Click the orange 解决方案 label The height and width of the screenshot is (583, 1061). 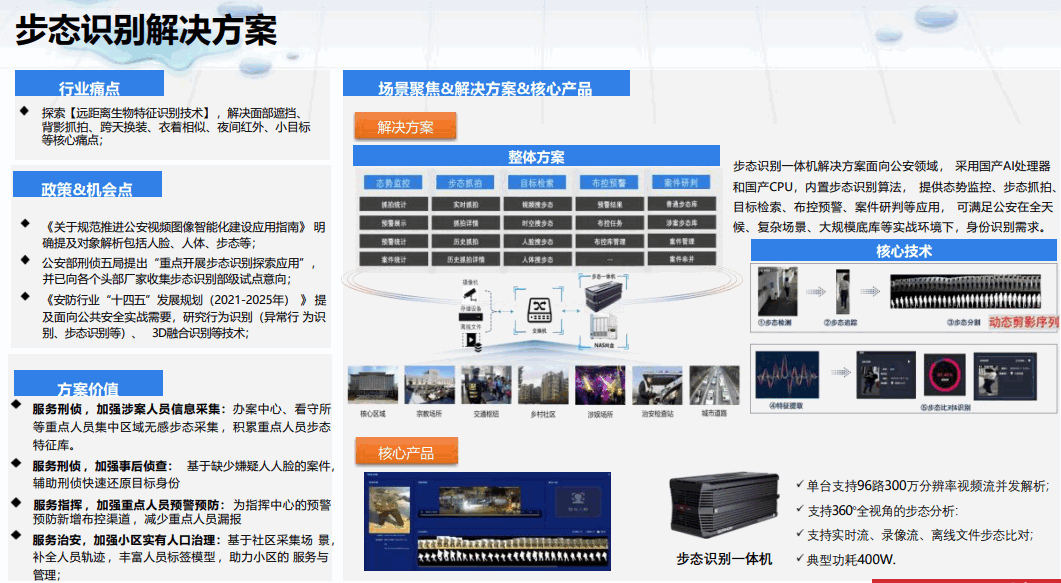click(x=406, y=127)
